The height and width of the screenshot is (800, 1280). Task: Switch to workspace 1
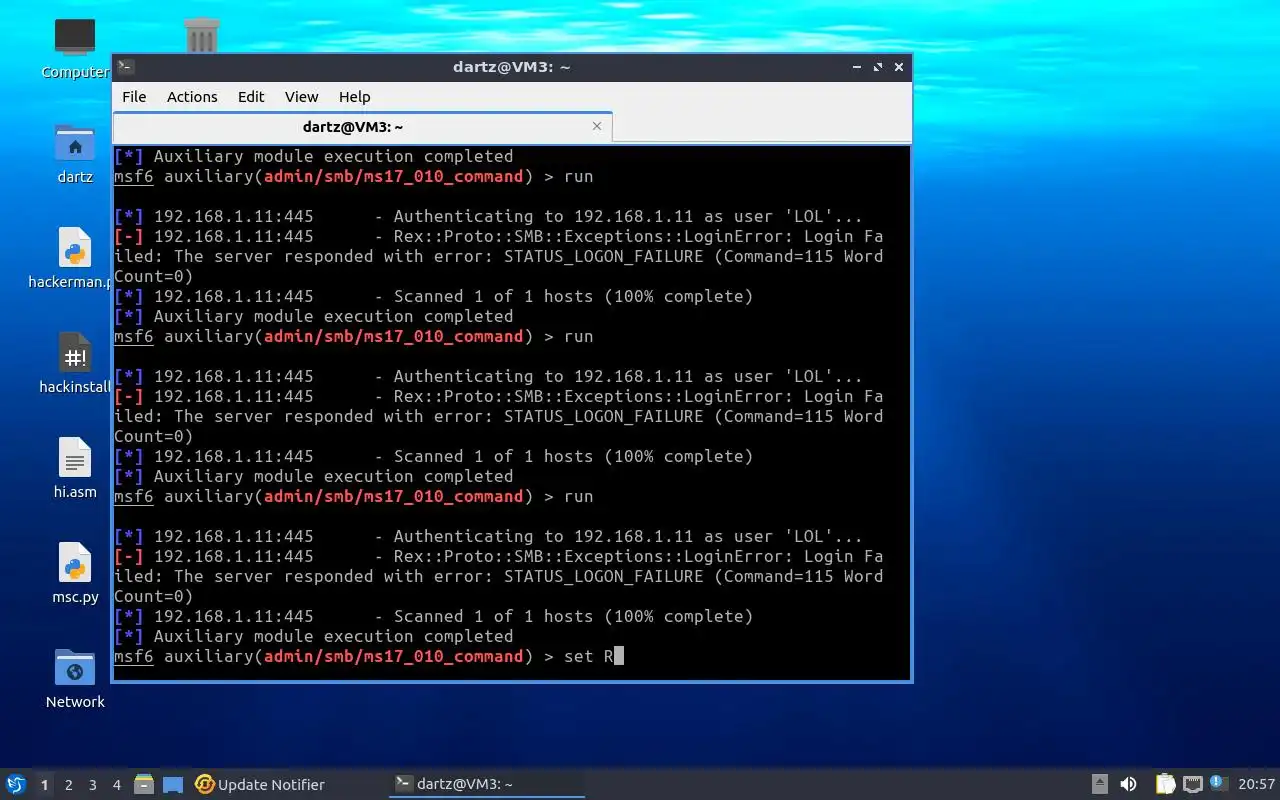pos(44,785)
